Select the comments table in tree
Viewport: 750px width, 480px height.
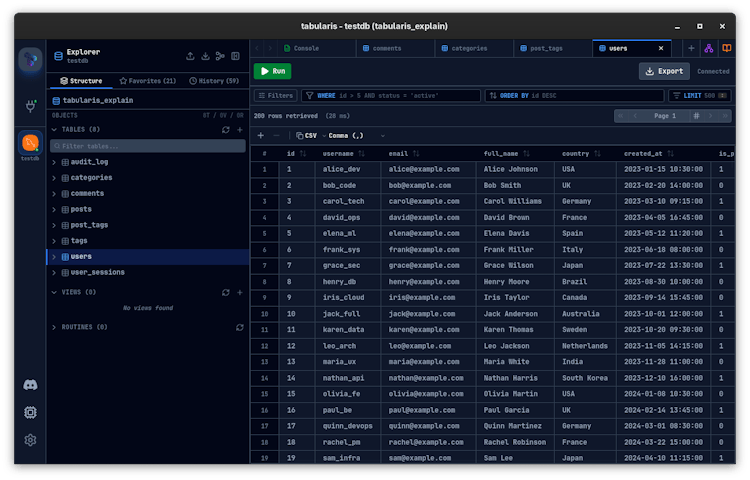(148, 194)
